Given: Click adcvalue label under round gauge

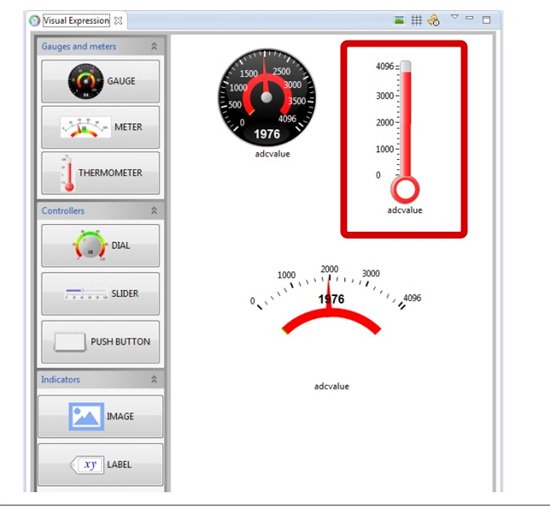Looking at the screenshot, I should click(273, 154).
